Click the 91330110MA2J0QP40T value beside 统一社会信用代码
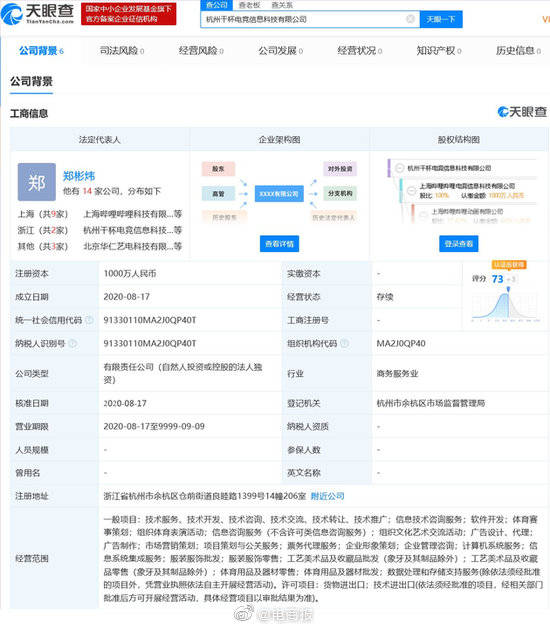The image size is (550, 628). click(x=150, y=320)
